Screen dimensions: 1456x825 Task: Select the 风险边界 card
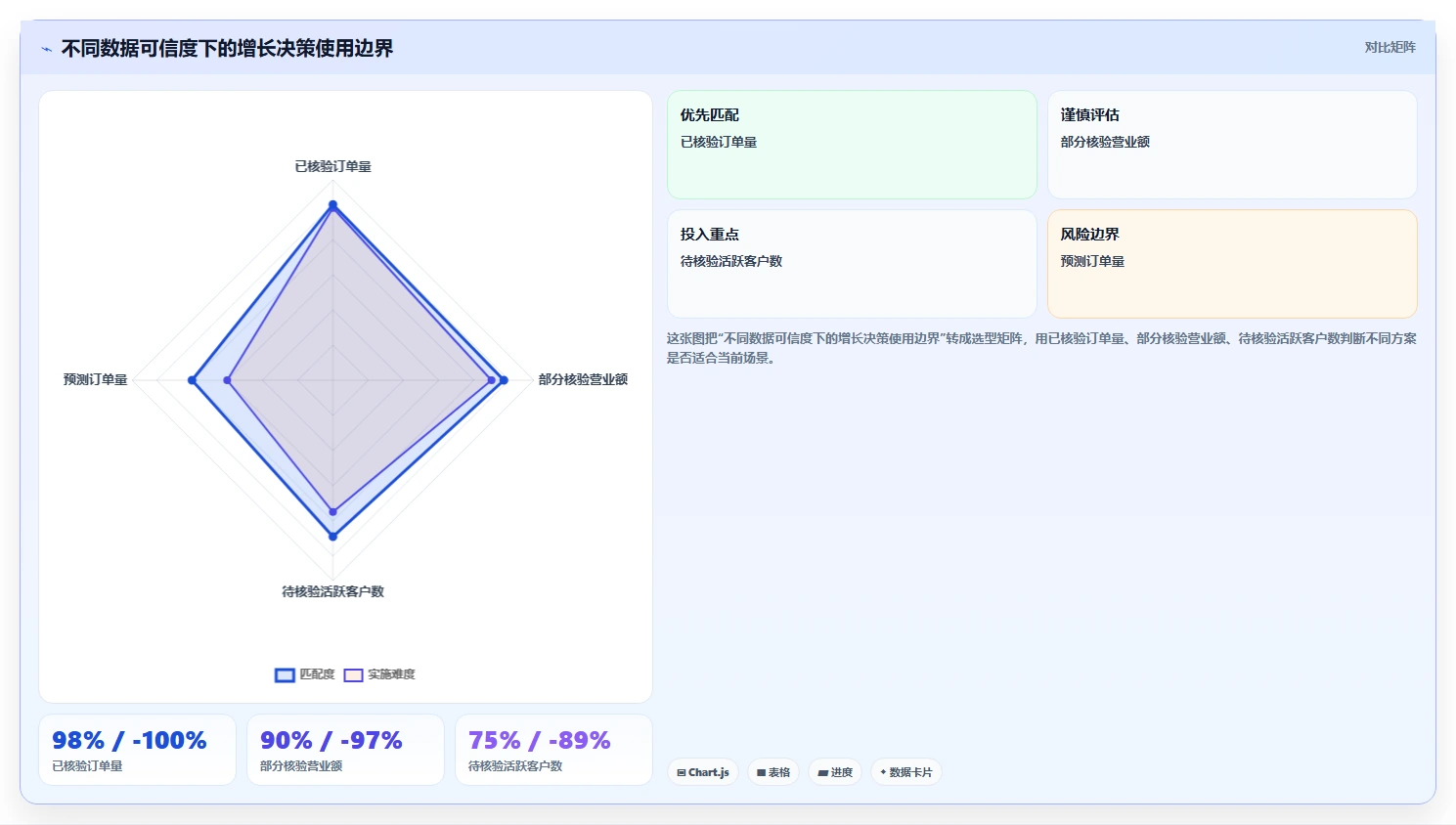point(1232,264)
